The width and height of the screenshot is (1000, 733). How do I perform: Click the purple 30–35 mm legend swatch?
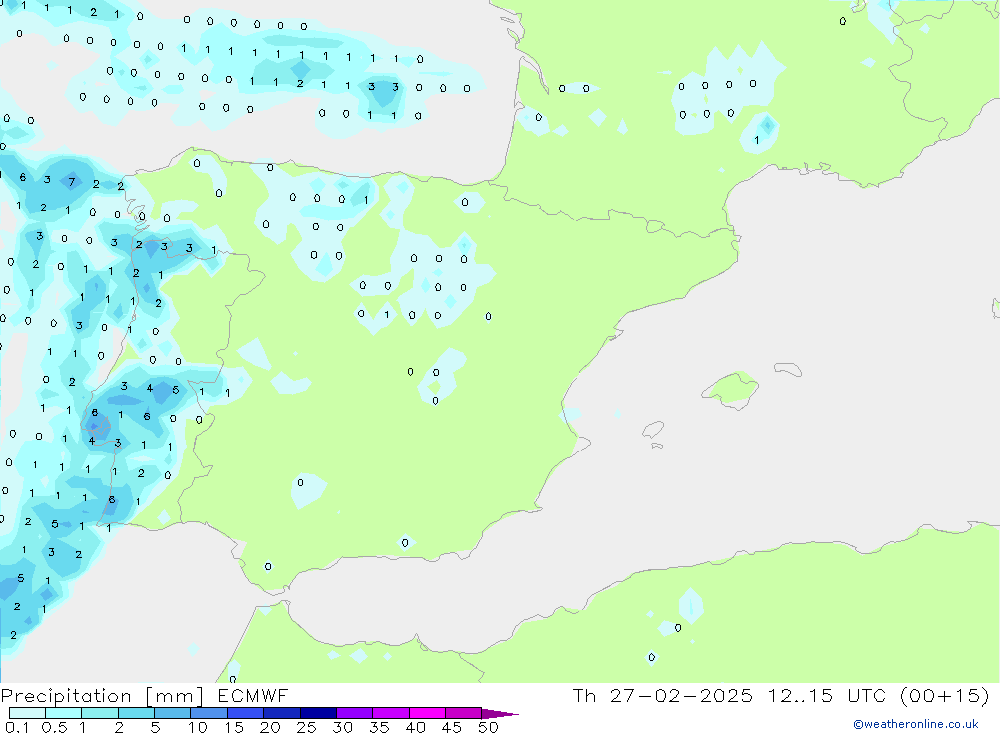coord(354,713)
